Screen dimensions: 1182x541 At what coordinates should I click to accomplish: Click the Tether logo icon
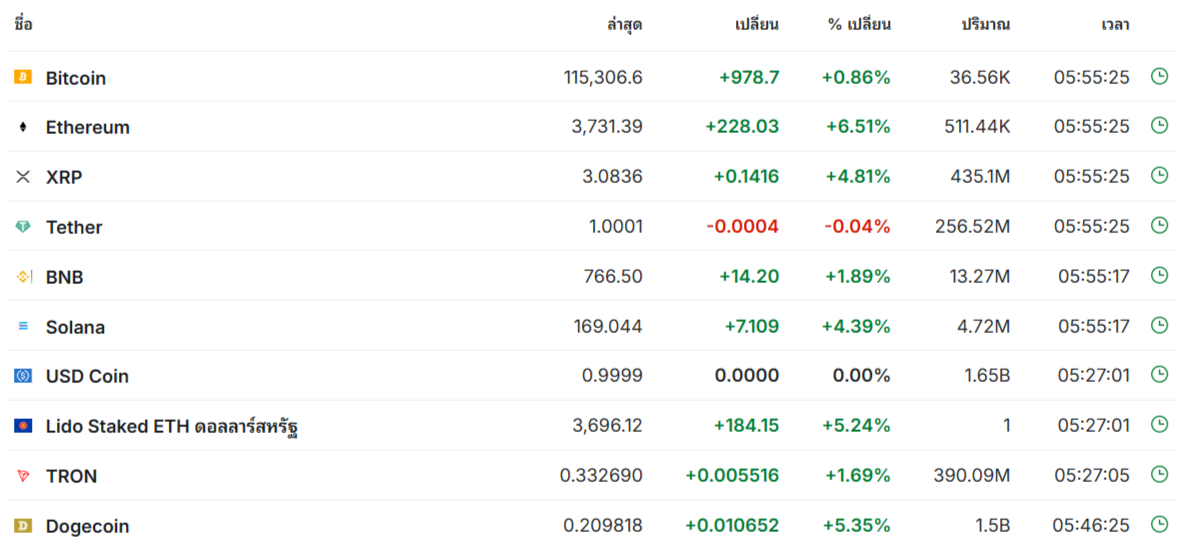pyautogui.click(x=23, y=227)
